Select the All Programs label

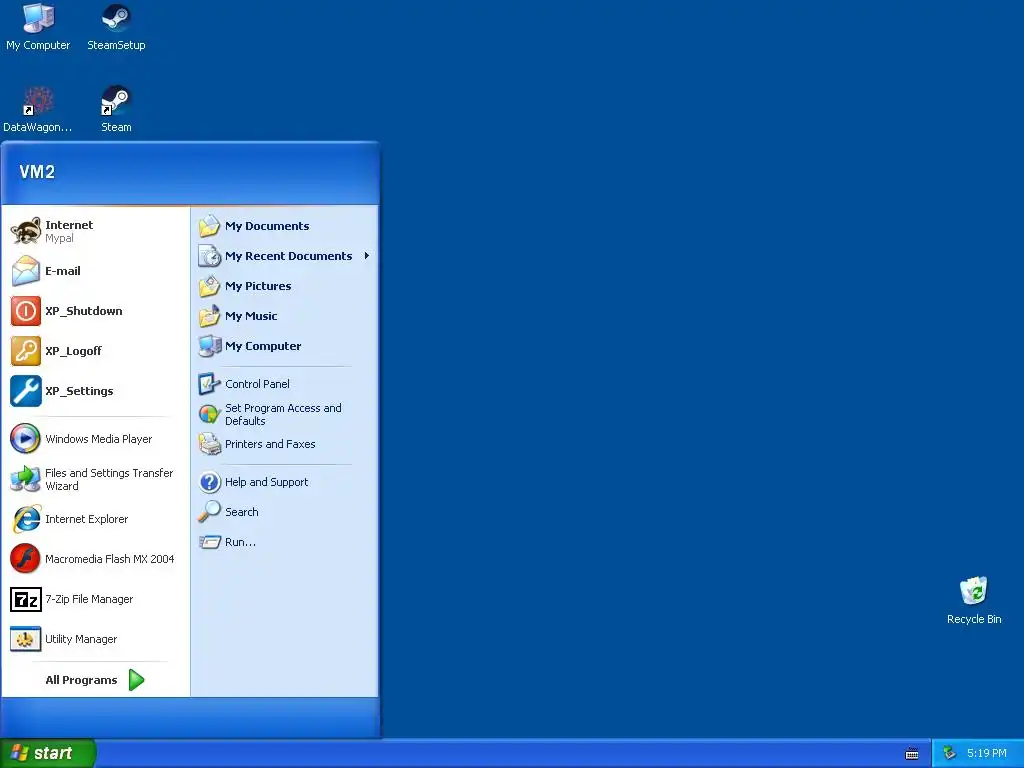[x=81, y=680]
